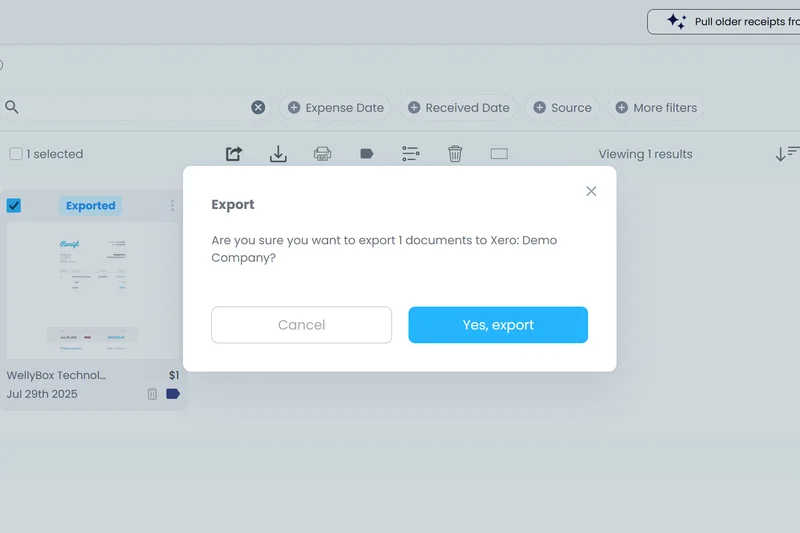Viewport: 800px width, 533px height.
Task: Click the rectangle view icon in toolbar
Action: pyautogui.click(x=499, y=154)
